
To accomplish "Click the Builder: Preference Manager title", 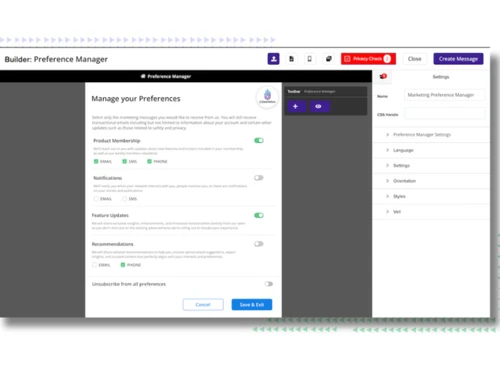I will pyautogui.click(x=56, y=59).
